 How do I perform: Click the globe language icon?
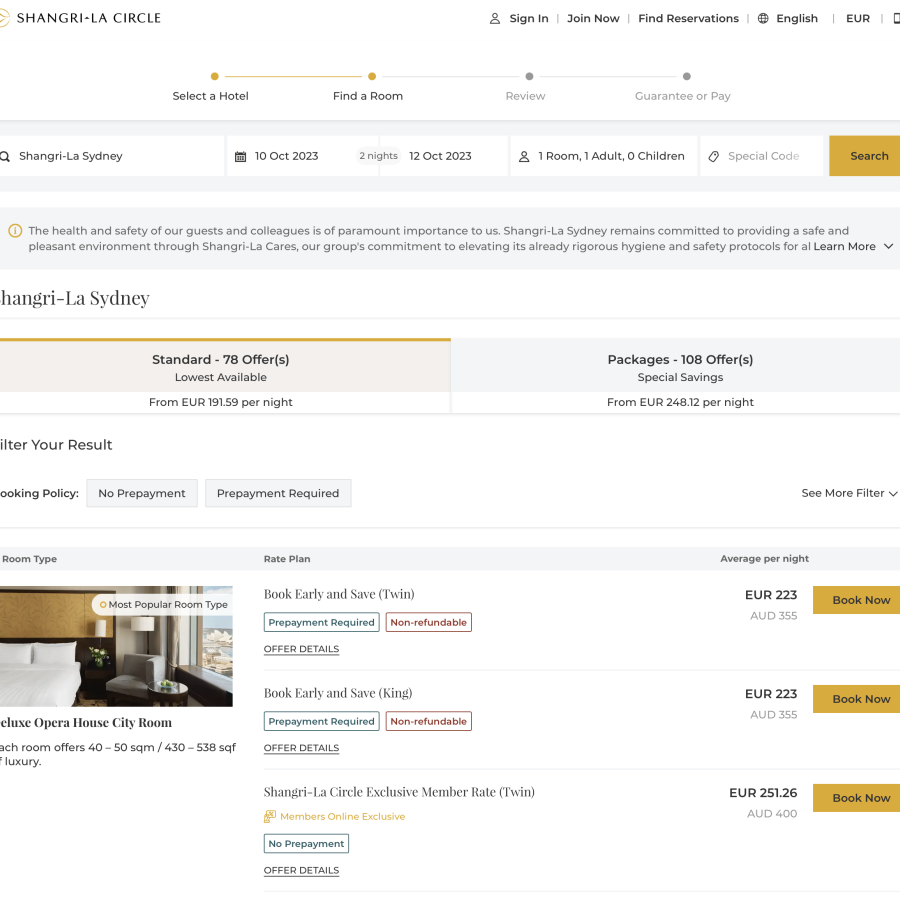point(763,18)
